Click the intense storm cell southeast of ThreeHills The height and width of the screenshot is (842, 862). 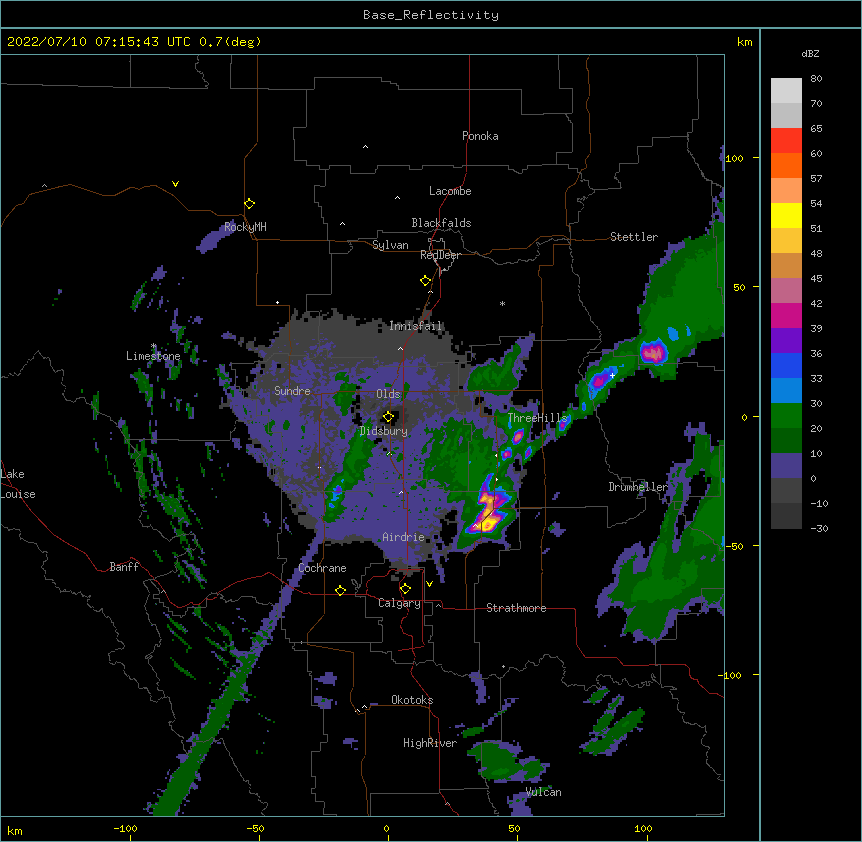pos(488,510)
